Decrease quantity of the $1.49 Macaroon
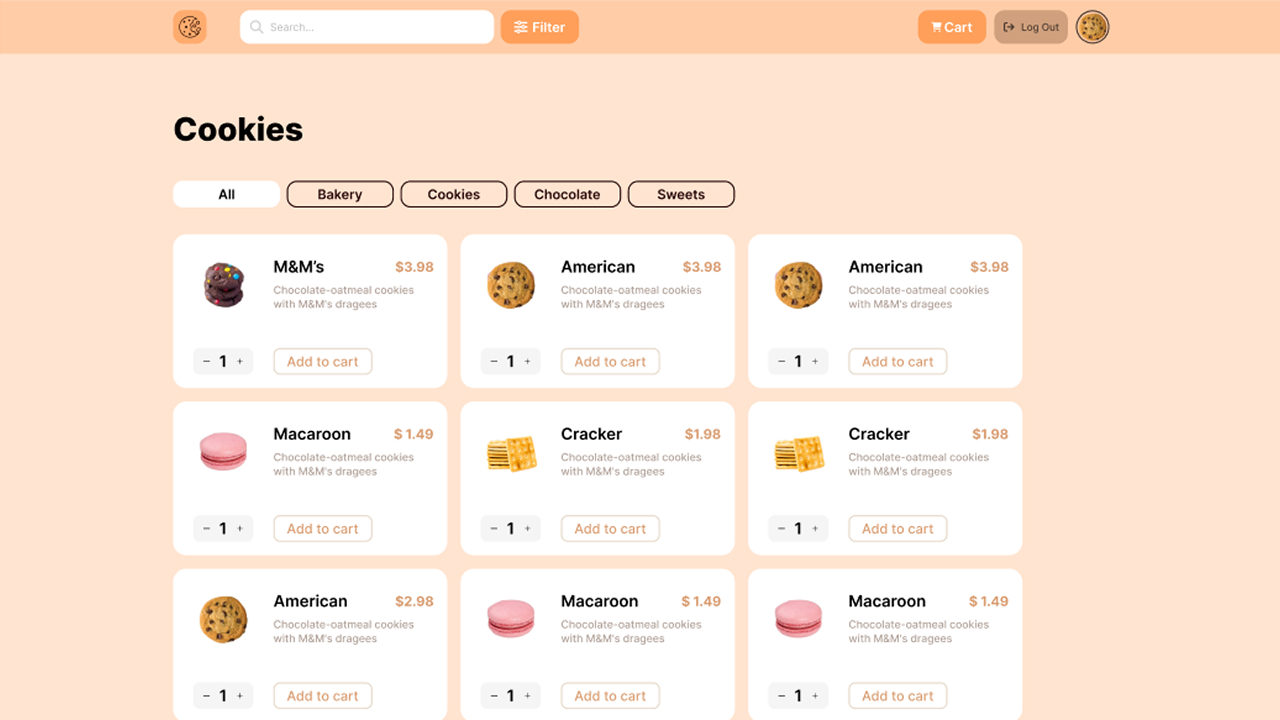Screen dimensions: 1280x720 206,528
